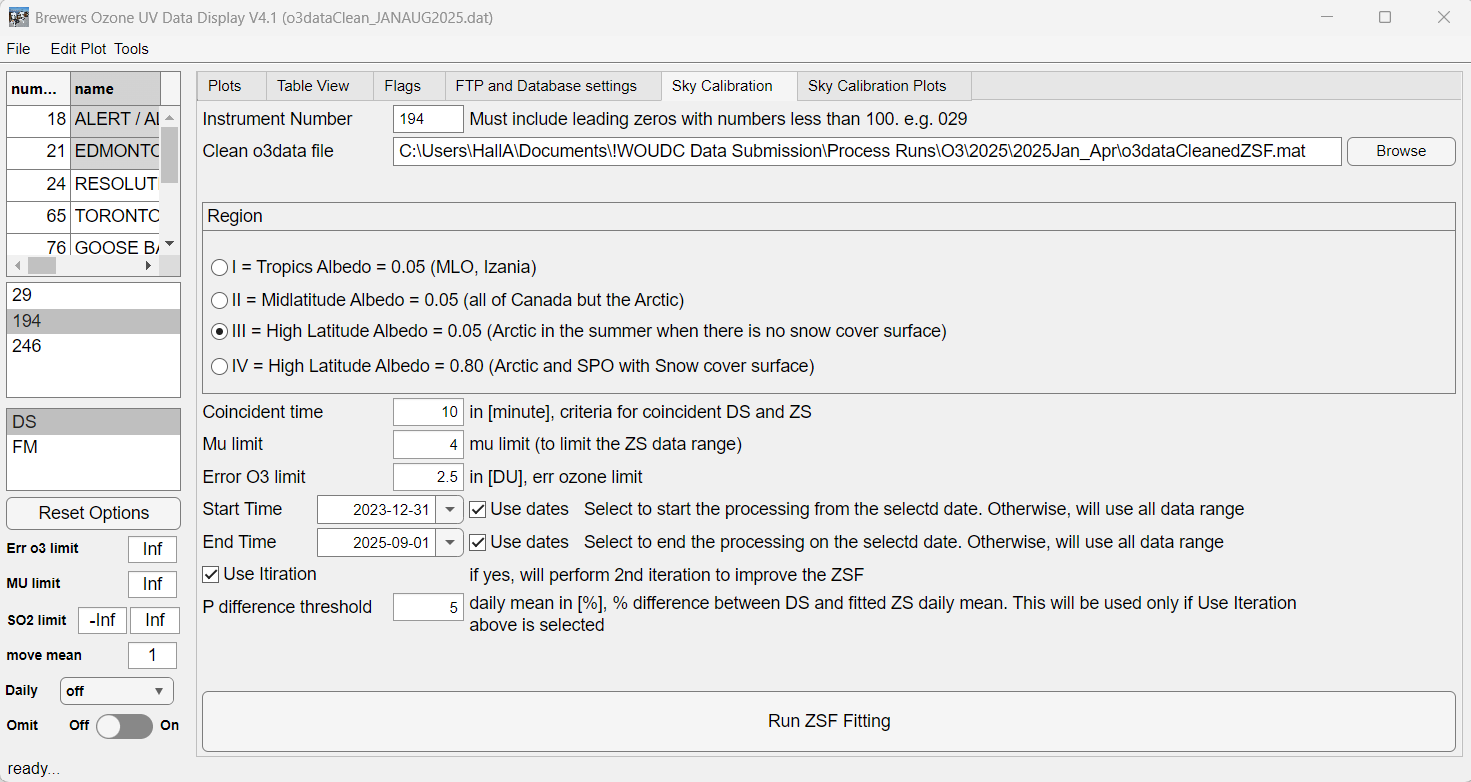The height and width of the screenshot is (782, 1471).
Task: Select Region II Midlatitude Albedo option
Action: tap(219, 300)
